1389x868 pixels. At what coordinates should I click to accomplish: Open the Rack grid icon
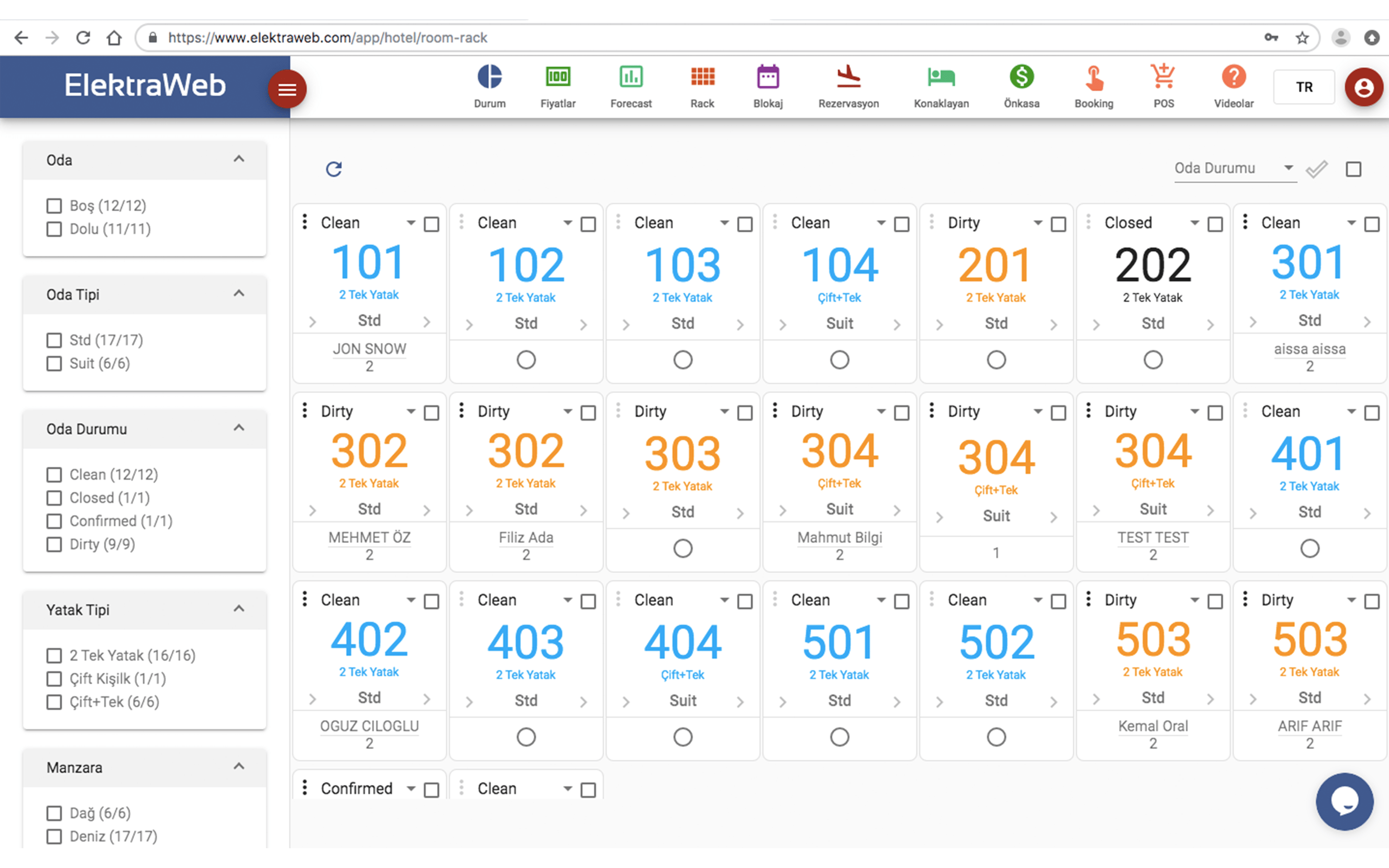point(703,77)
